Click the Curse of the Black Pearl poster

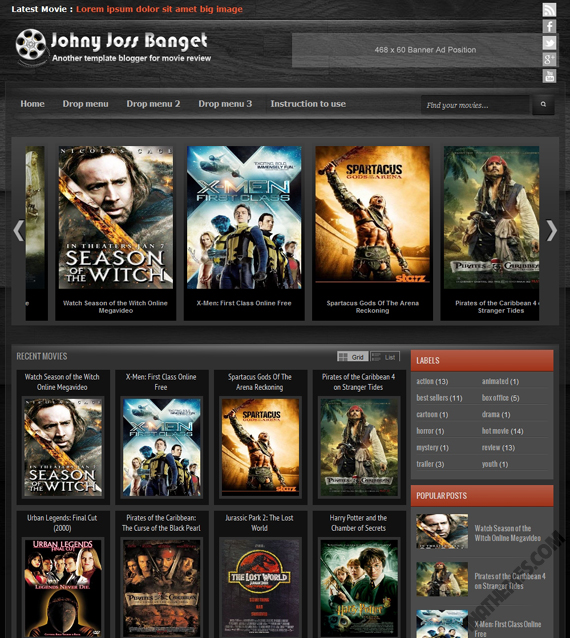point(162,588)
